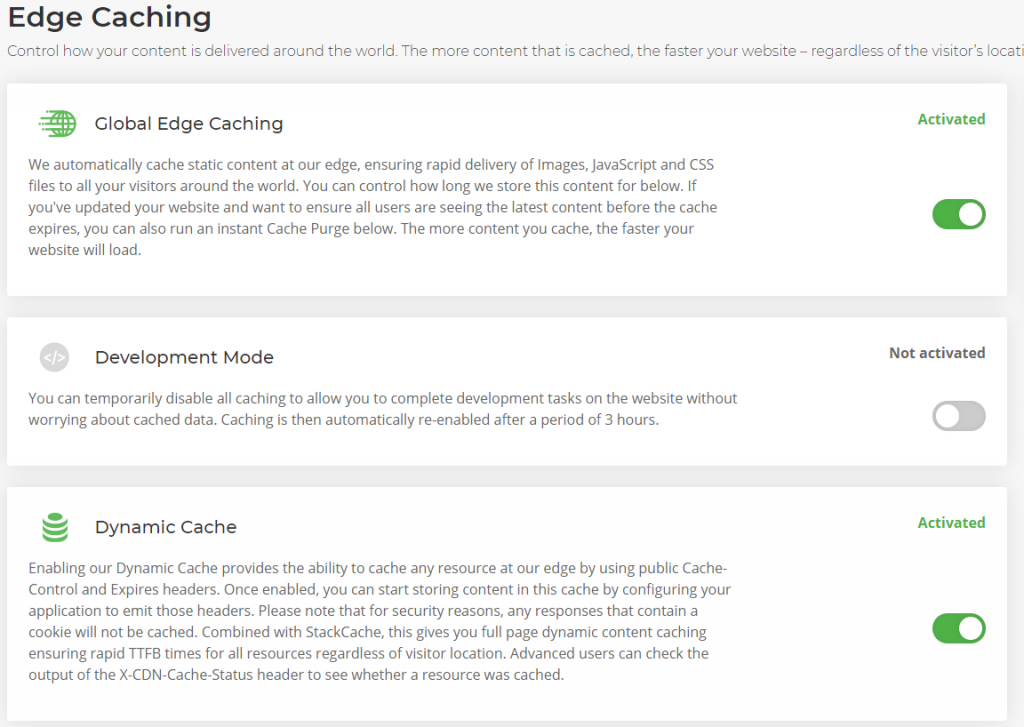
Task: Turn off the Dynamic Cache switch
Action: (959, 628)
